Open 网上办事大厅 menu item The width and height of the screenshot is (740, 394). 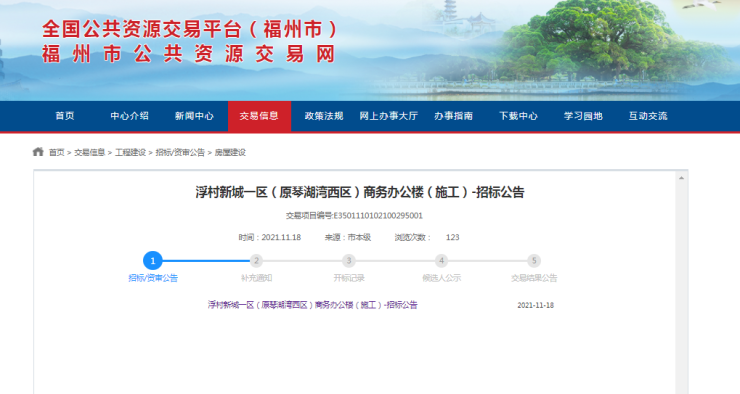[388, 116]
